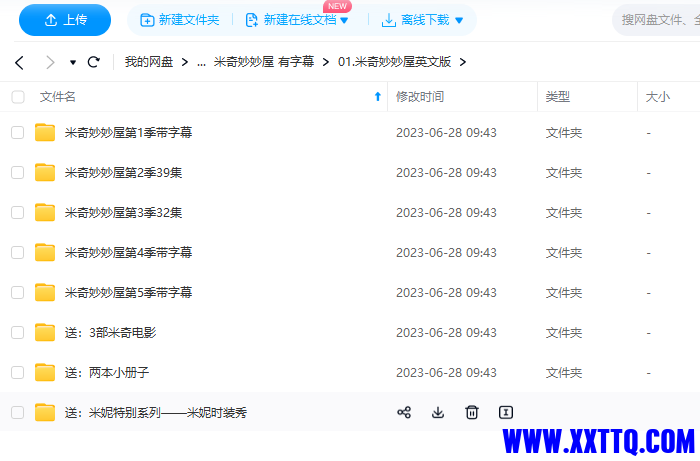Focus the 搜网盘文件 search field
Viewport: 700px width, 461px height.
pyautogui.click(x=656, y=20)
